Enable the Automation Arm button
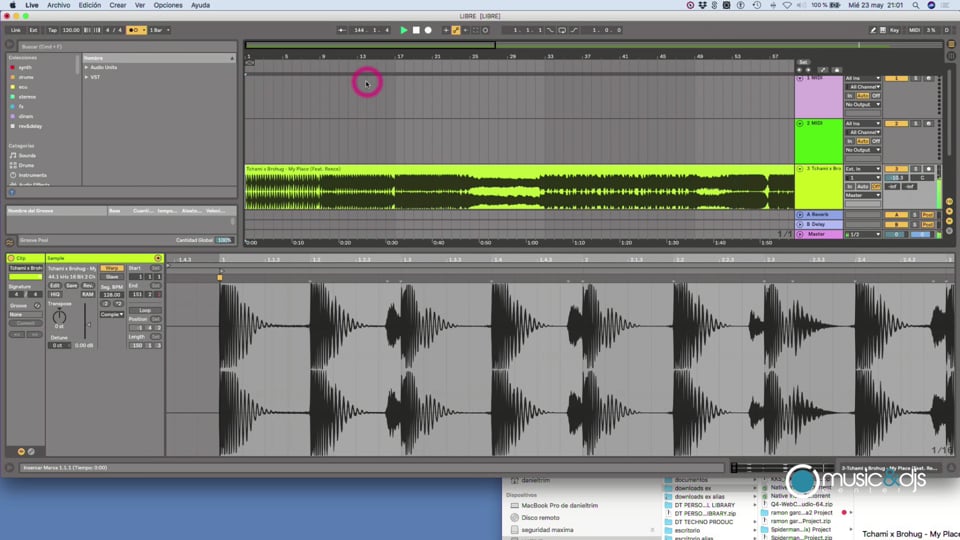960x540 pixels. coord(456,30)
